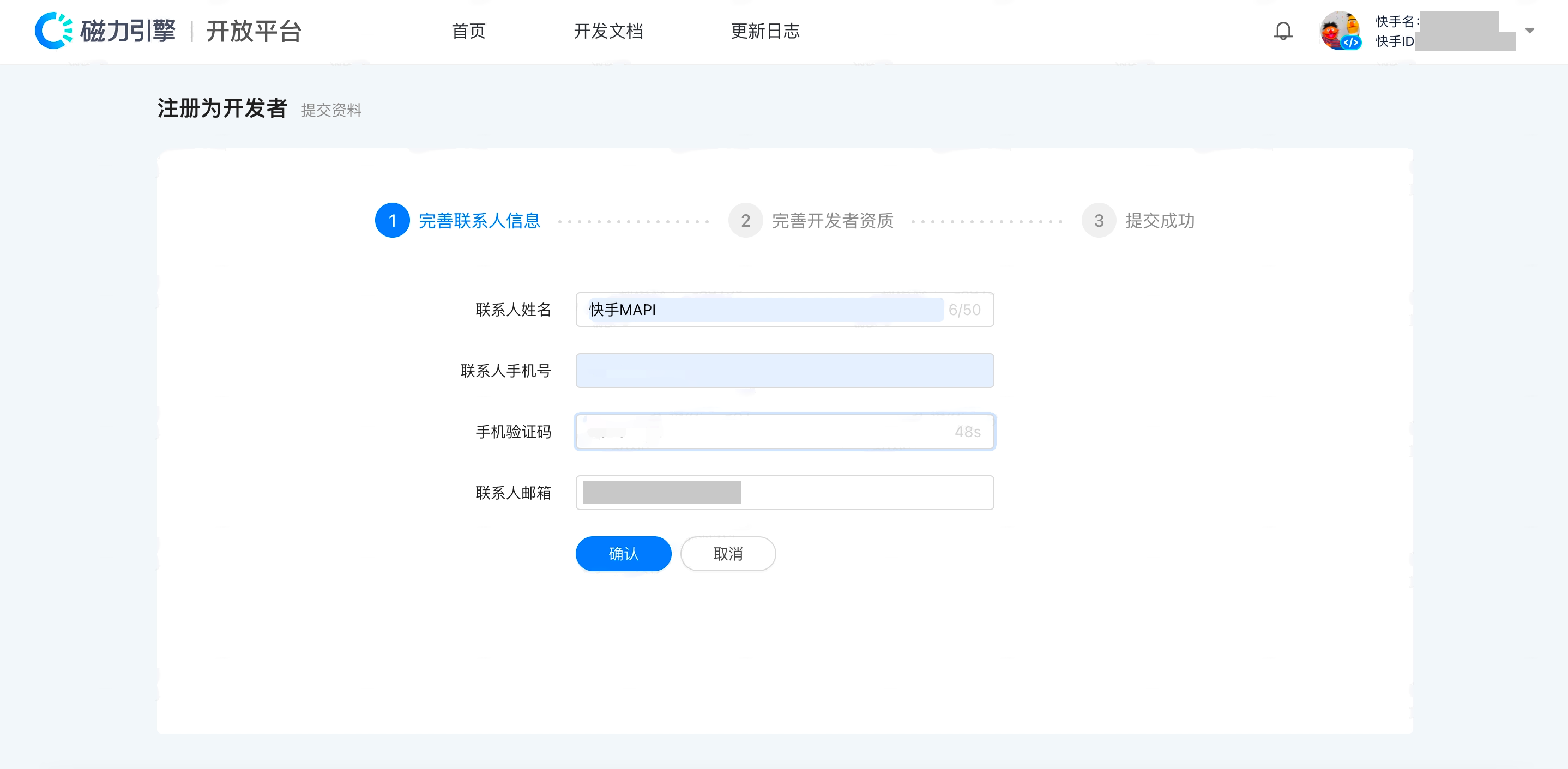Submit the form with 确认
1568x769 pixels.
623,554
